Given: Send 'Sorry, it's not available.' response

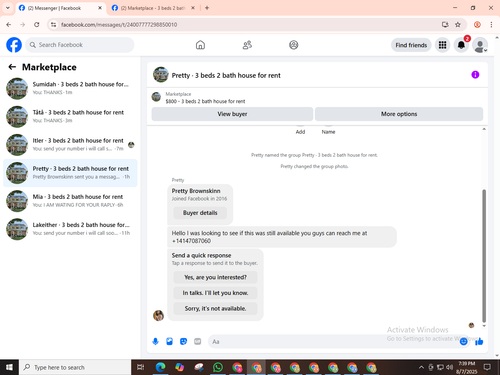Looking at the screenshot, I should click(x=215, y=309).
